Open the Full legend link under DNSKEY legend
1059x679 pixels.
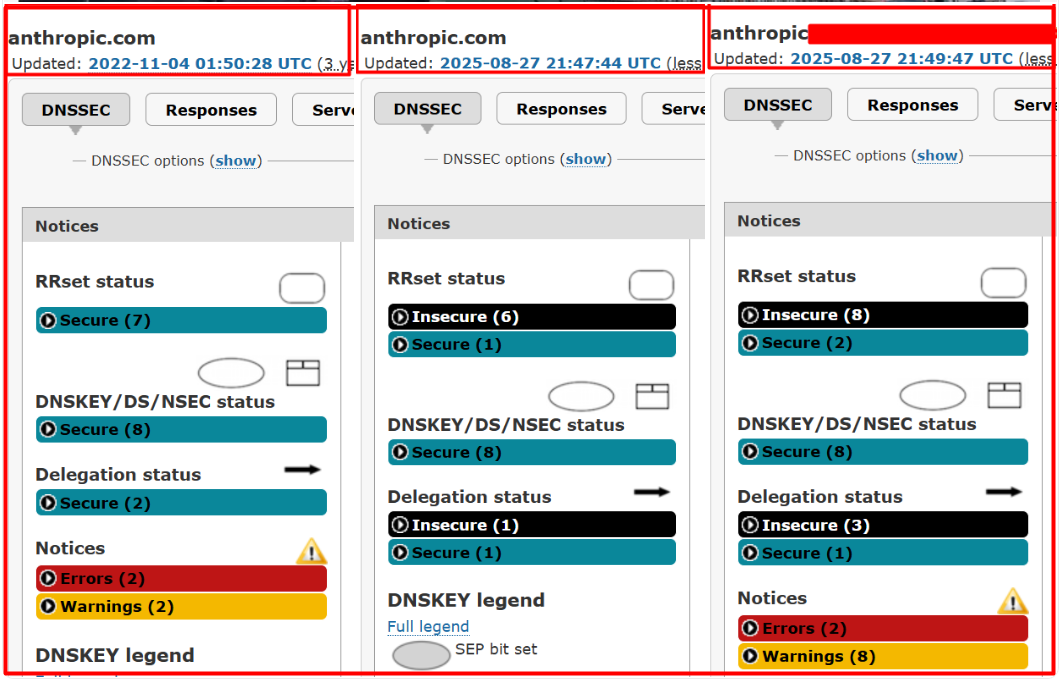point(428,627)
